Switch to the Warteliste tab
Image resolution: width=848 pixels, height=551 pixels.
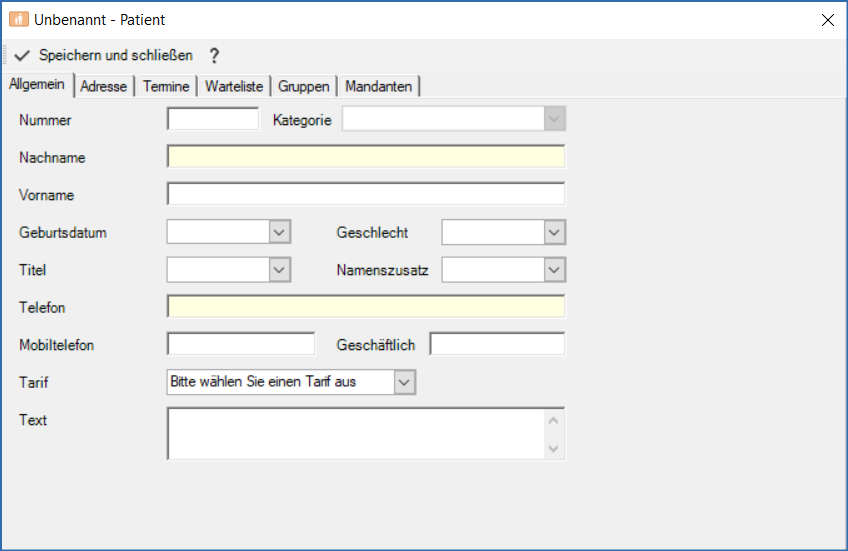click(234, 87)
